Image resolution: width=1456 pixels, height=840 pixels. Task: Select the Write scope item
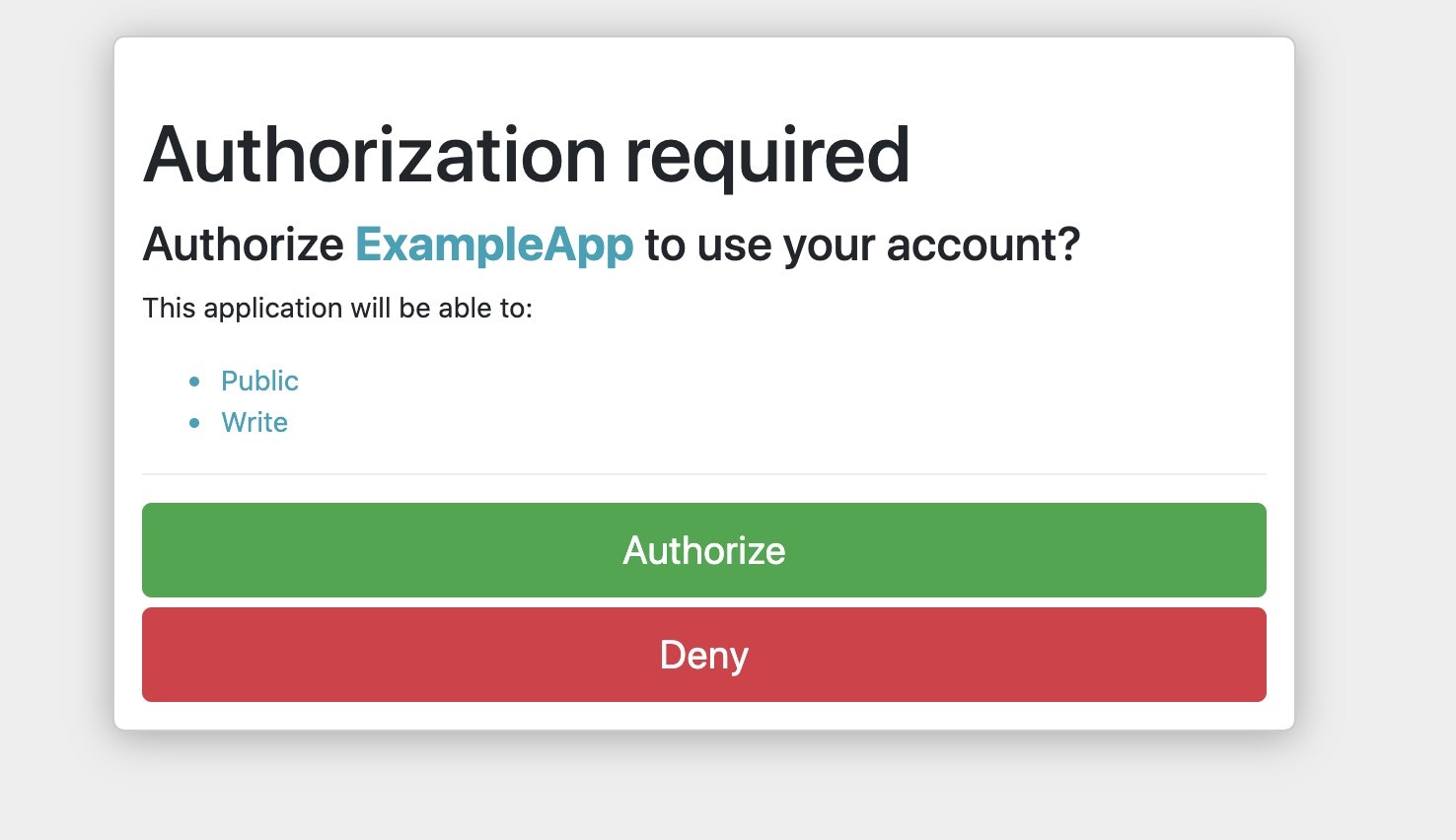tap(255, 422)
